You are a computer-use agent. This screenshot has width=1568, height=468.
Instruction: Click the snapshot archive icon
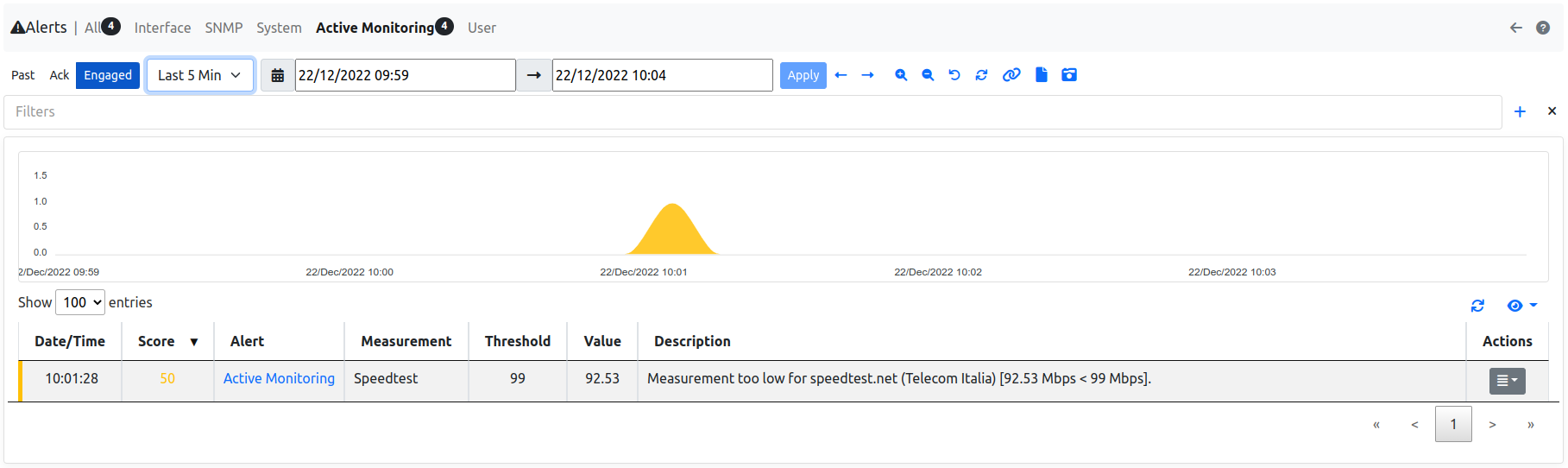pyautogui.click(x=1069, y=75)
